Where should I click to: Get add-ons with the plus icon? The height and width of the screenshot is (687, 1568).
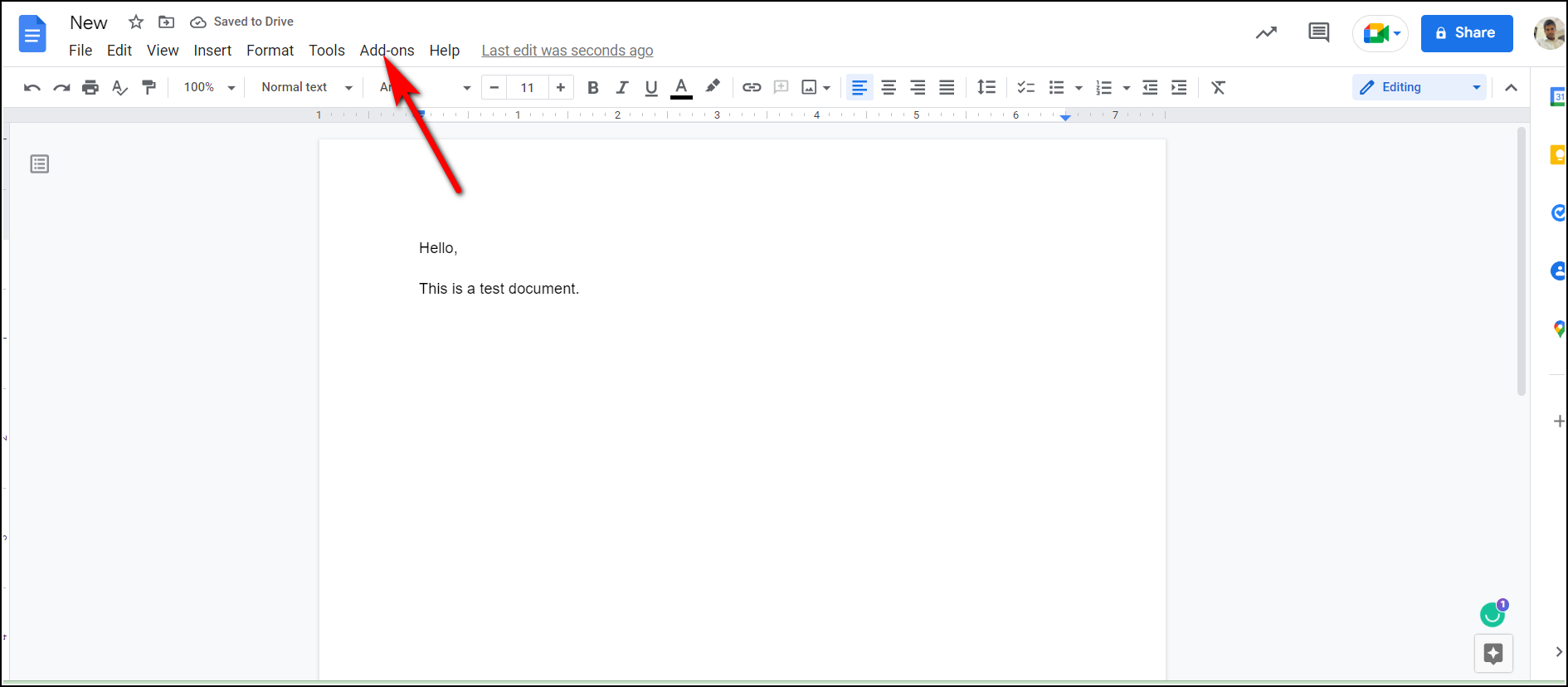click(x=1559, y=421)
